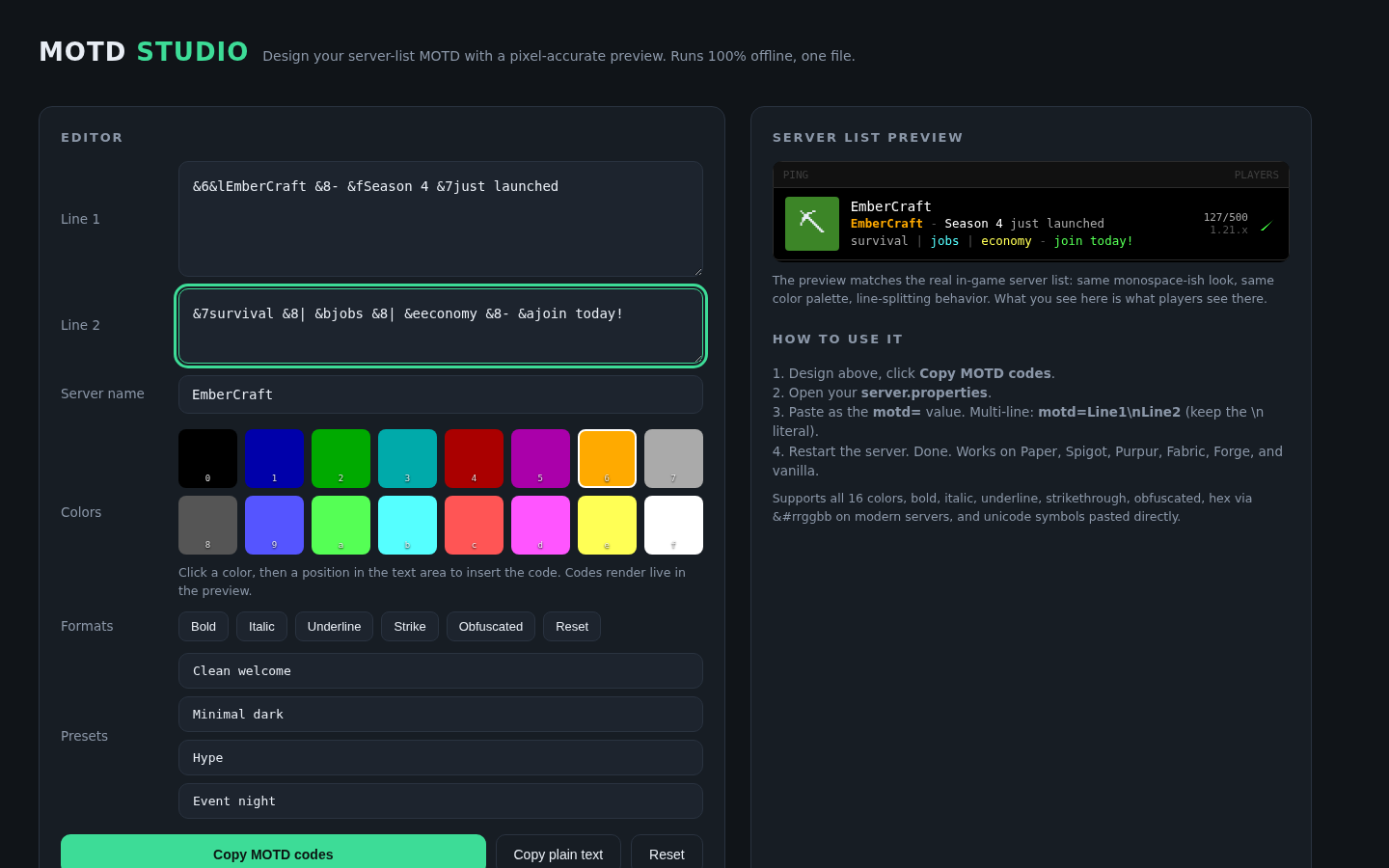Click the Server name input field
1389x868 pixels.
click(x=441, y=394)
